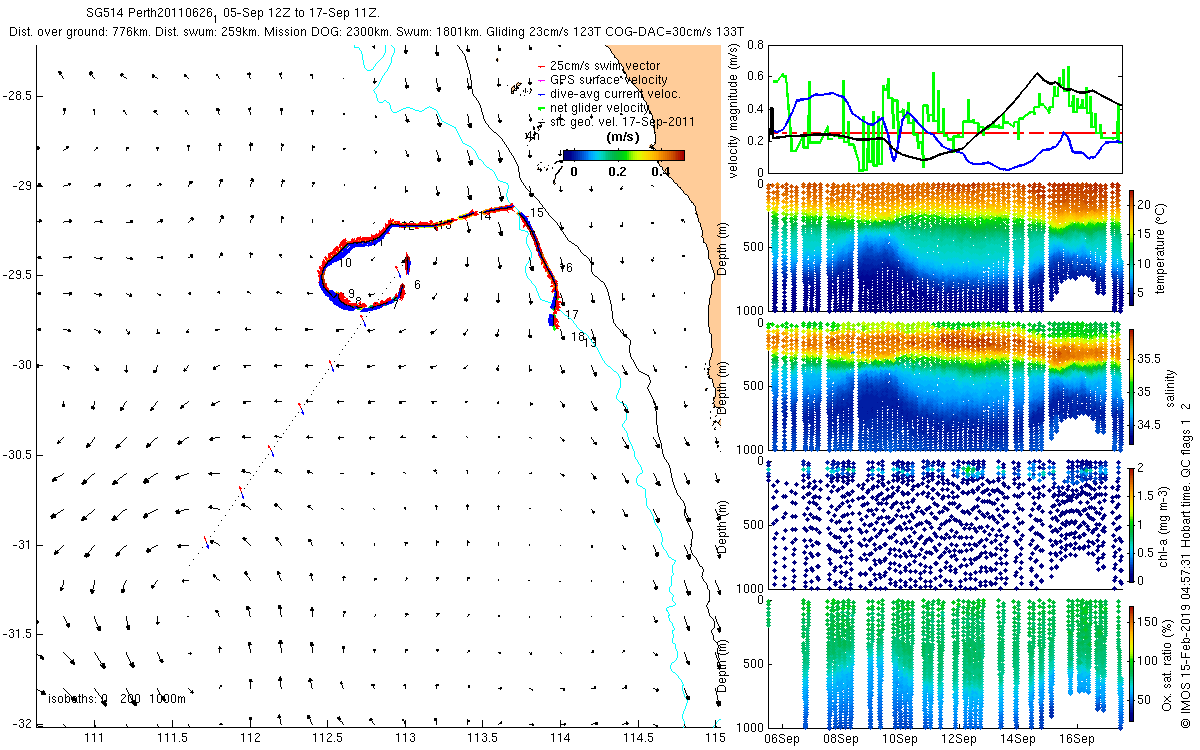Click the '06Sep' date tick label
1200x750 pixels.
point(781,739)
